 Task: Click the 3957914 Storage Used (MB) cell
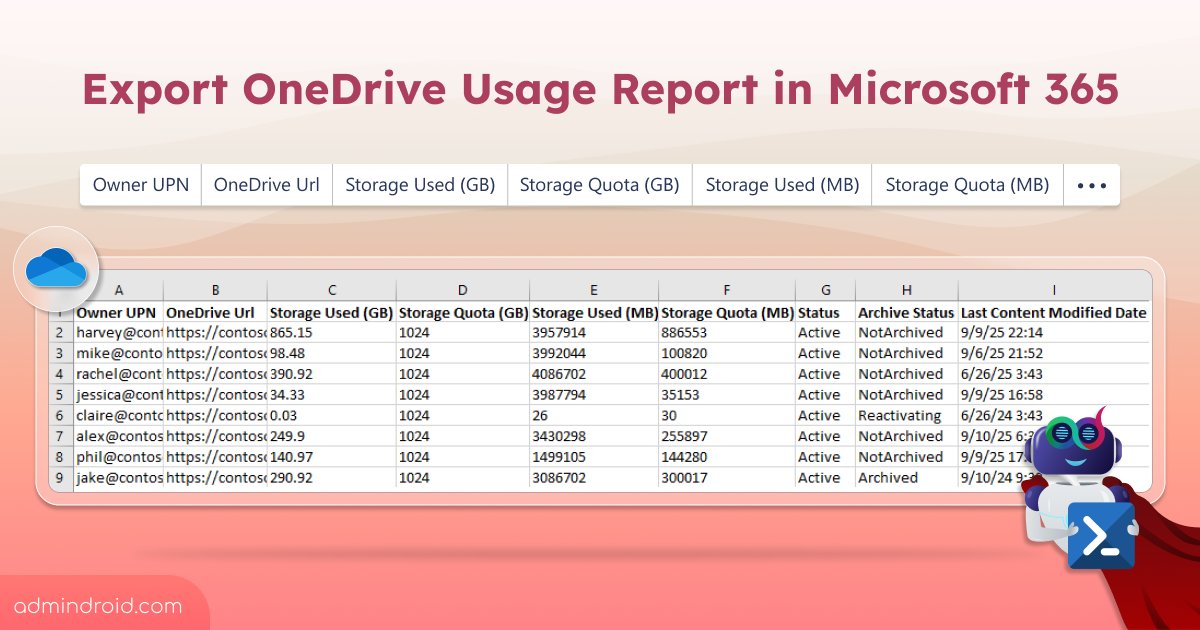(x=594, y=332)
